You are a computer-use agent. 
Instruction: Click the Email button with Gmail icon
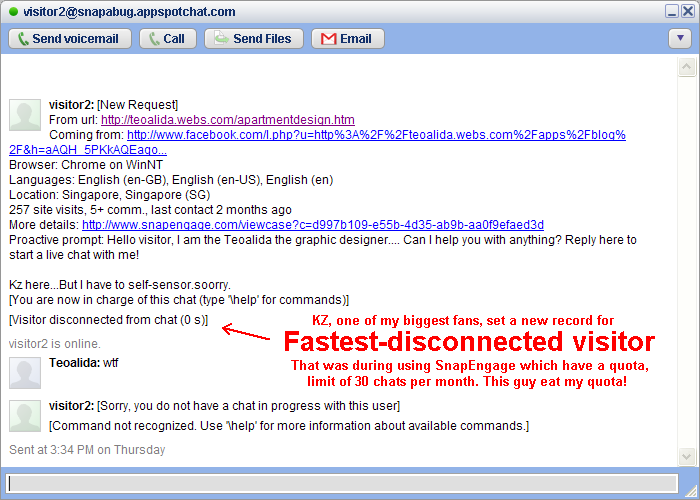348,38
